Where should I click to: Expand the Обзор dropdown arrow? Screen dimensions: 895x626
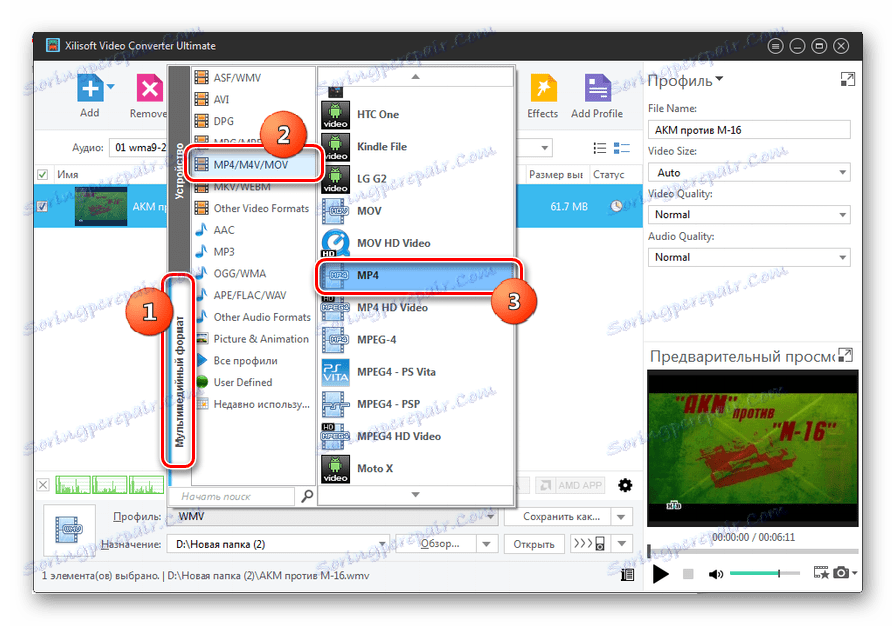tap(486, 544)
